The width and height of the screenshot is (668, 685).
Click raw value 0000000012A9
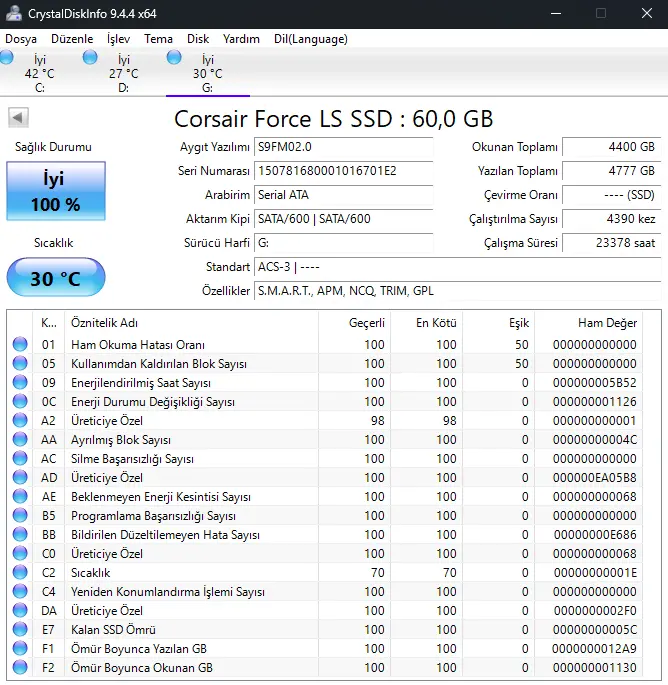(x=595, y=648)
